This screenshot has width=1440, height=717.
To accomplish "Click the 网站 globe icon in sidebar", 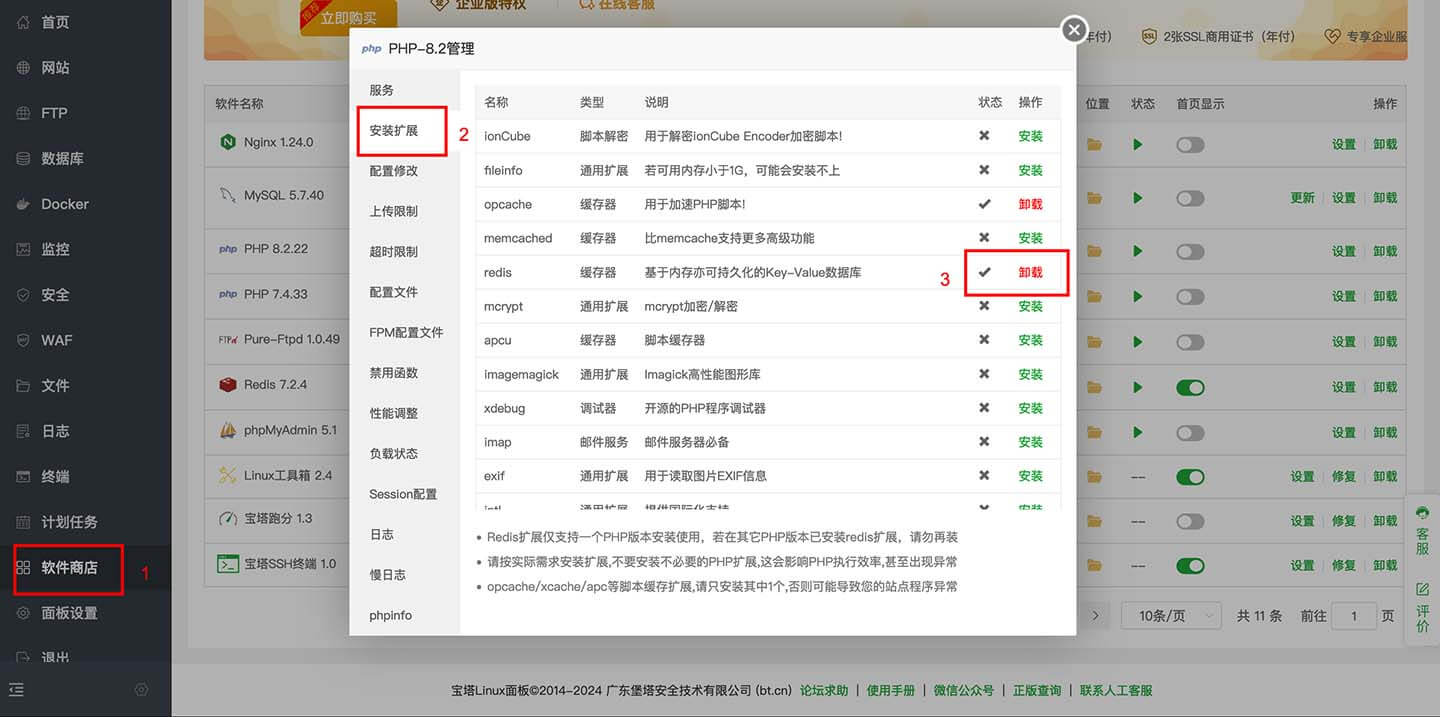I will pos(24,68).
